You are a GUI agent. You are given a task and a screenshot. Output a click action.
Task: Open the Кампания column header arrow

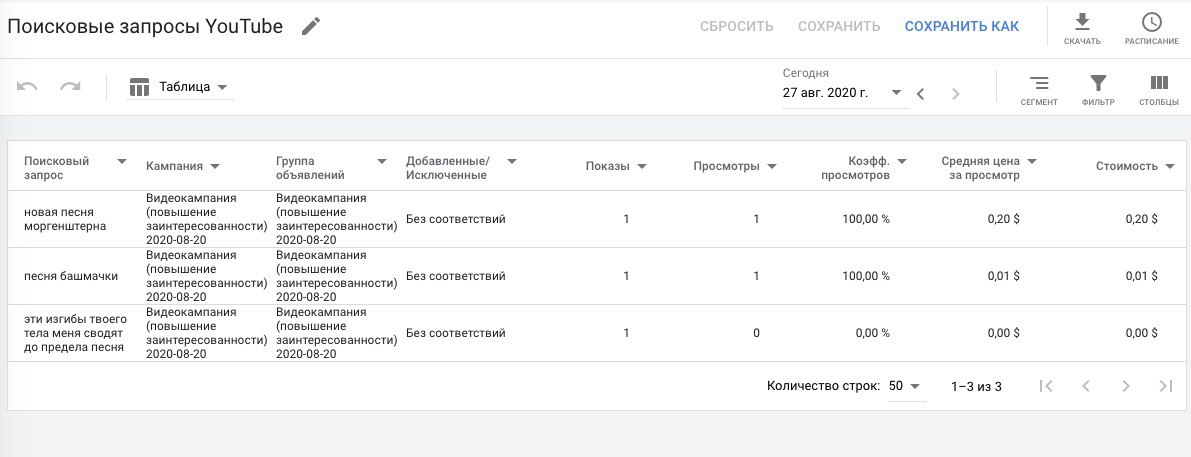[215, 166]
